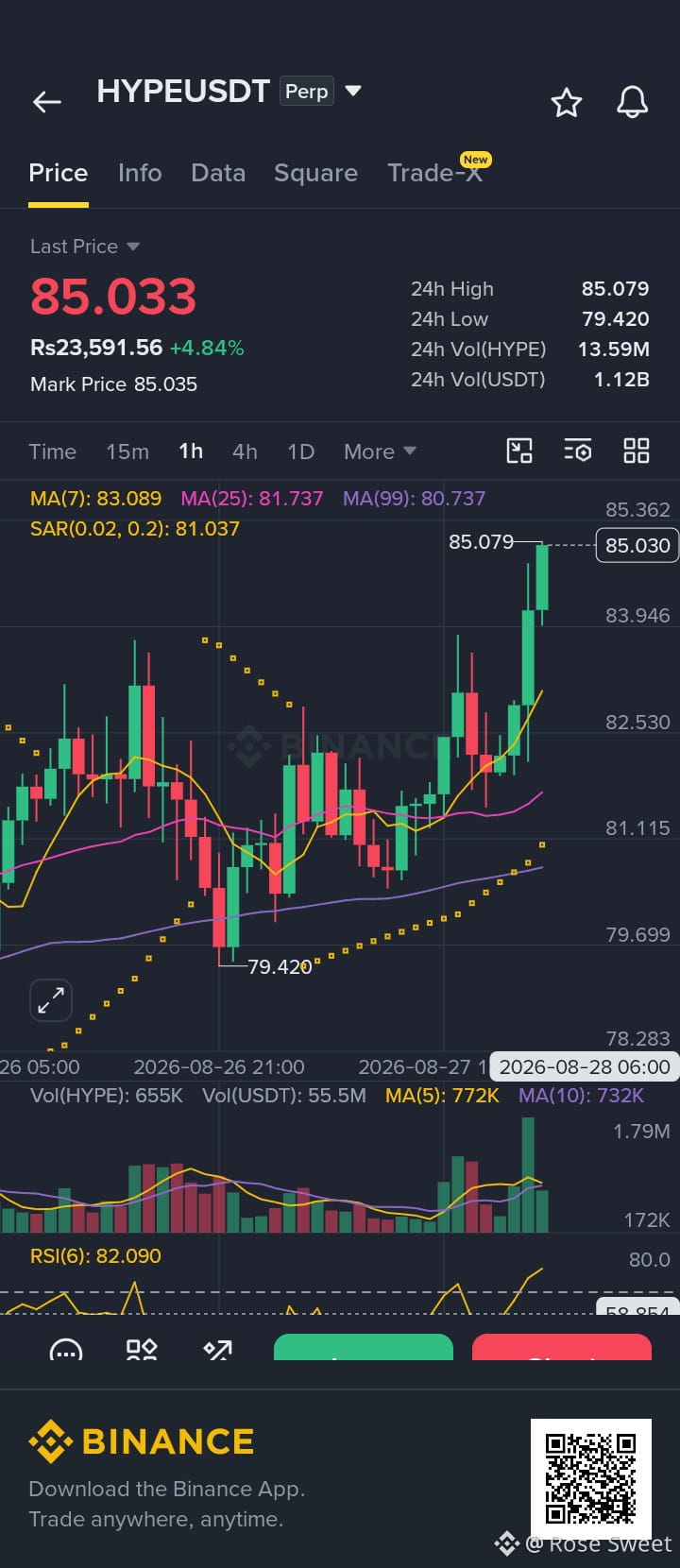Tap the volume MA(5): 772K label

442,1096
